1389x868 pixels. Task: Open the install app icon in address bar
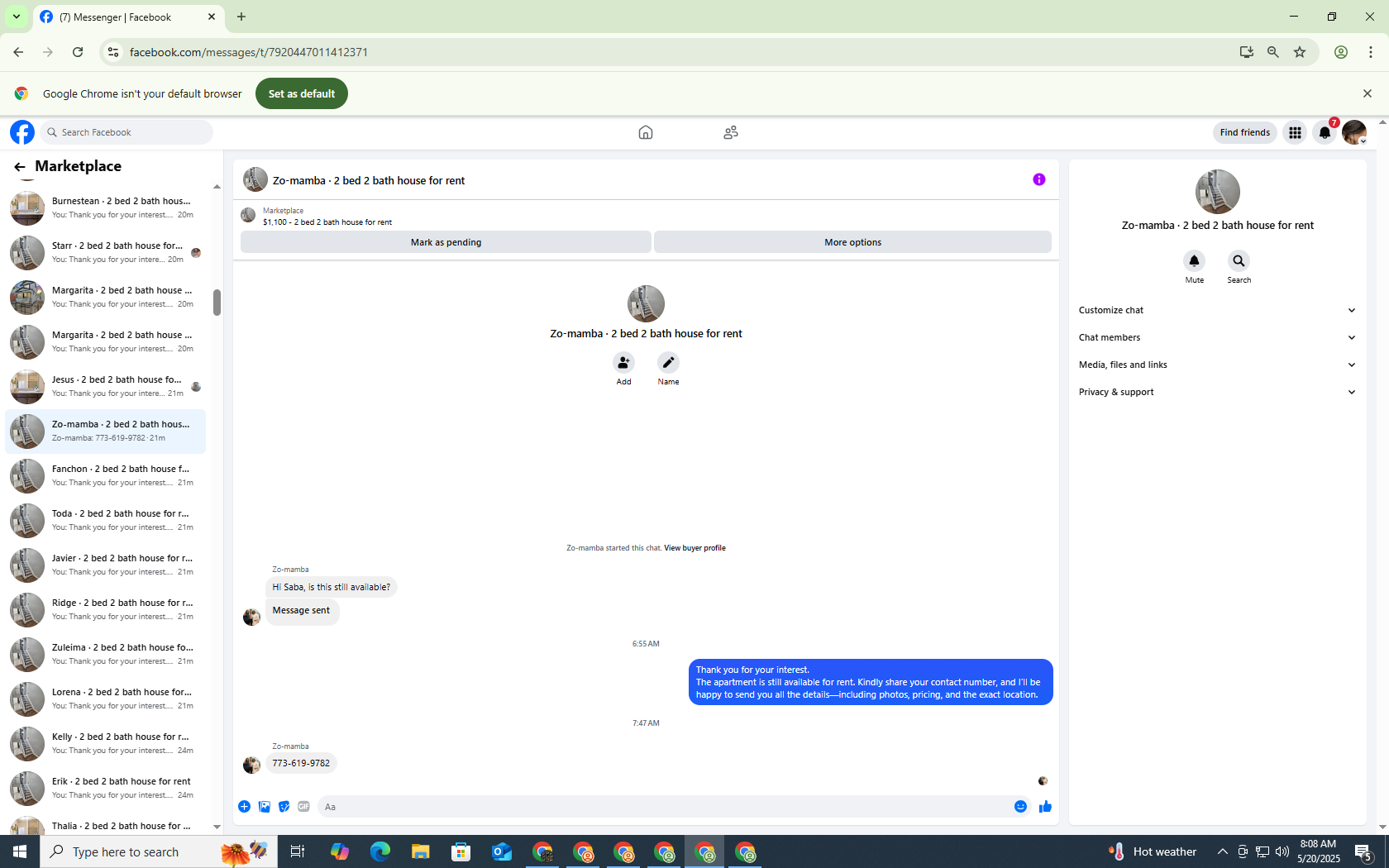coord(1247,52)
